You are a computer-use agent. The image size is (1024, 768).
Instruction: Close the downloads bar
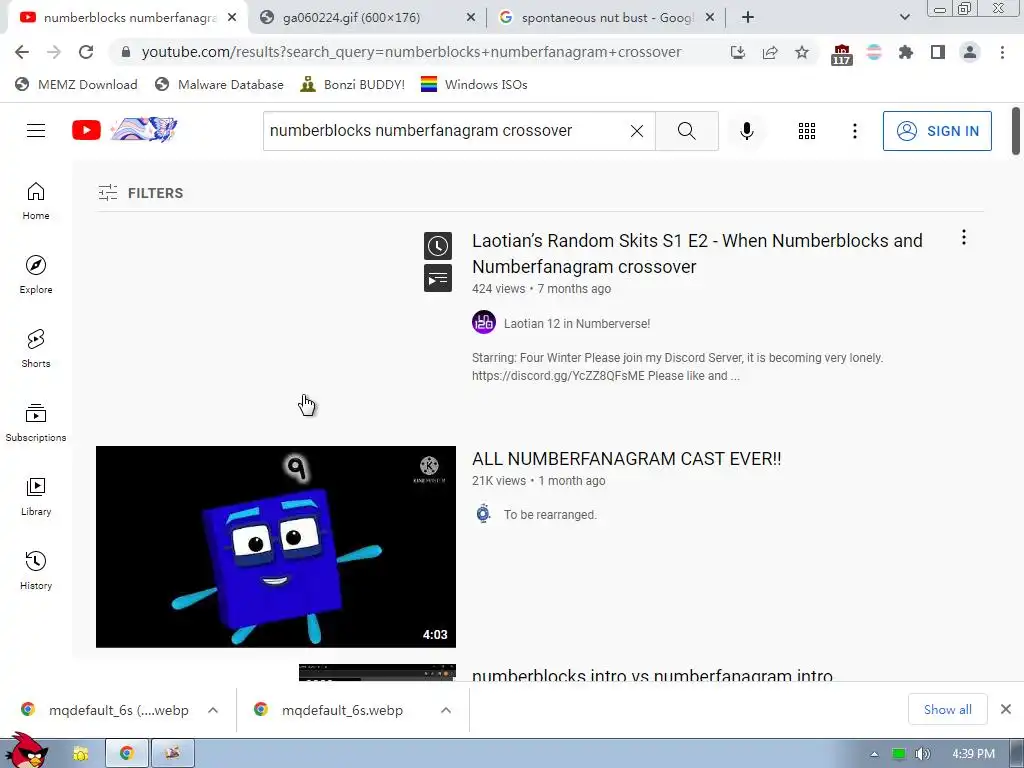[x=1006, y=709]
